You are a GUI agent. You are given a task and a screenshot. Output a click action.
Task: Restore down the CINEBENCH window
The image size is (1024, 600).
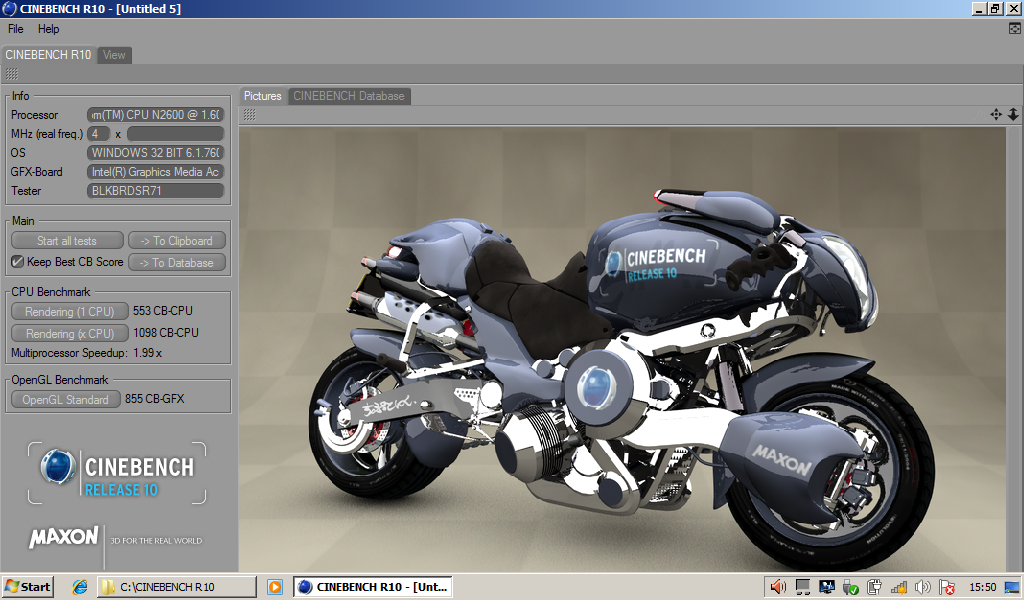click(x=995, y=8)
